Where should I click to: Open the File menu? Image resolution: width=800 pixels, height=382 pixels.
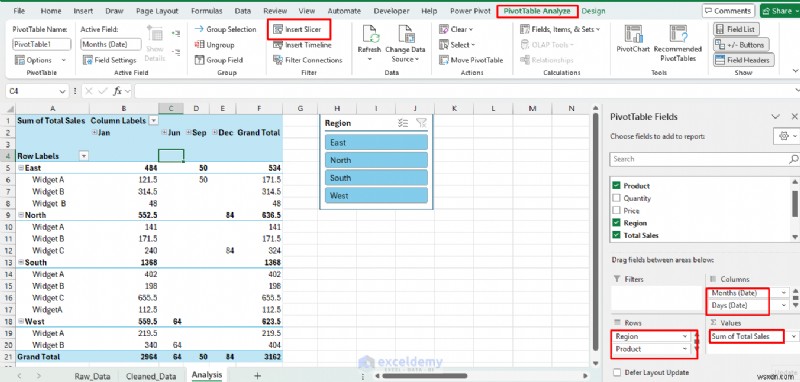(x=19, y=11)
